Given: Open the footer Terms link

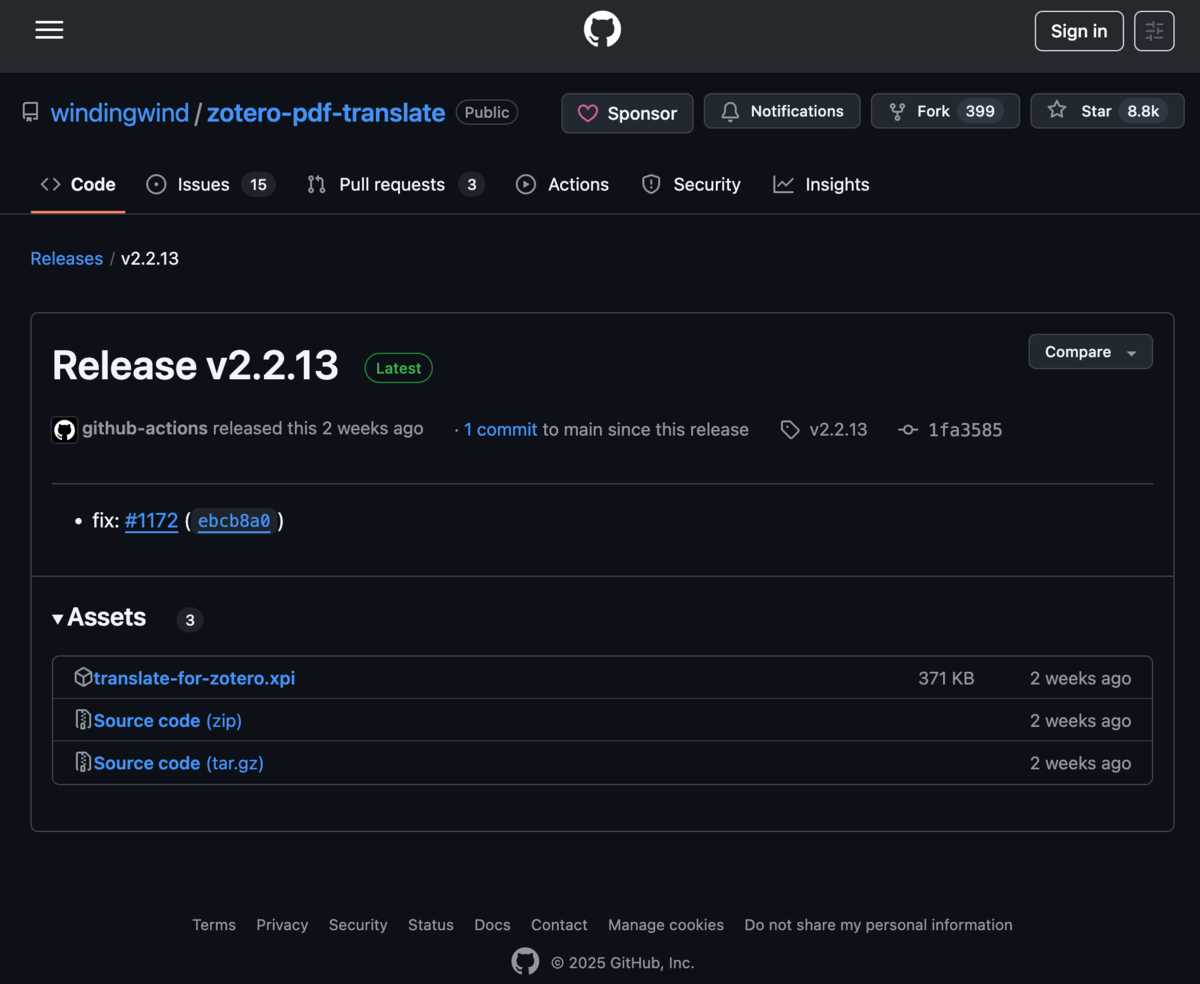Looking at the screenshot, I should point(214,925).
